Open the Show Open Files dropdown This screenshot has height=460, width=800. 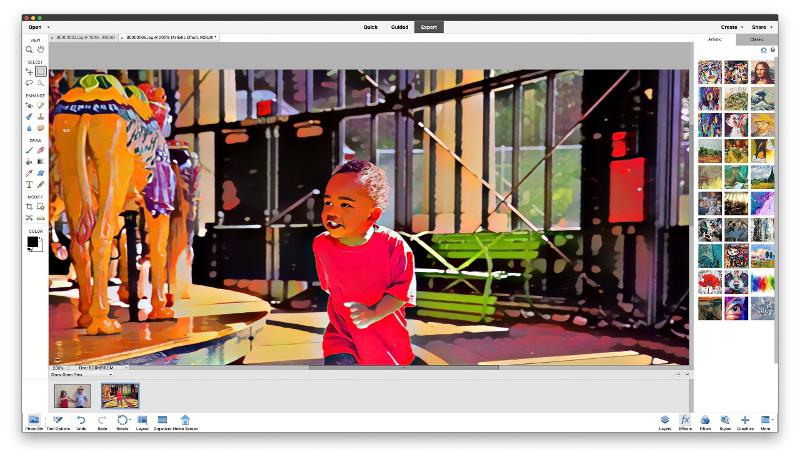(x=82, y=374)
